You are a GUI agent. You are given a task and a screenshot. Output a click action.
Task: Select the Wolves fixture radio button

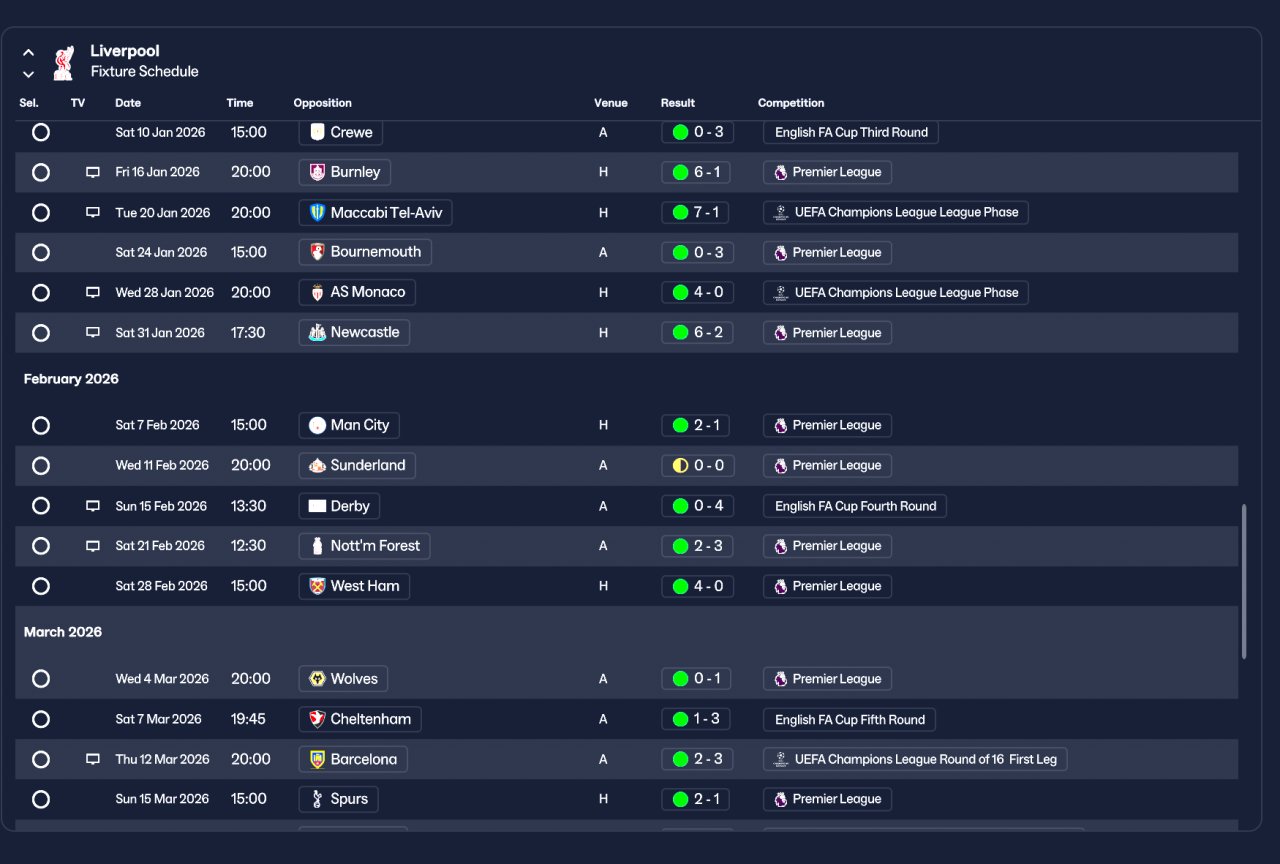pyautogui.click(x=41, y=679)
